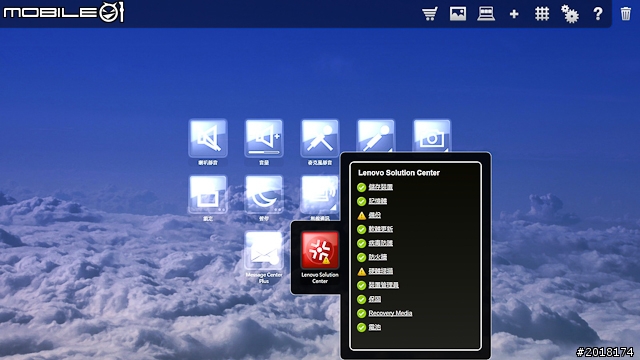Open the volume tile with speaker plus
The height and width of the screenshot is (360, 640).
pos(264,138)
